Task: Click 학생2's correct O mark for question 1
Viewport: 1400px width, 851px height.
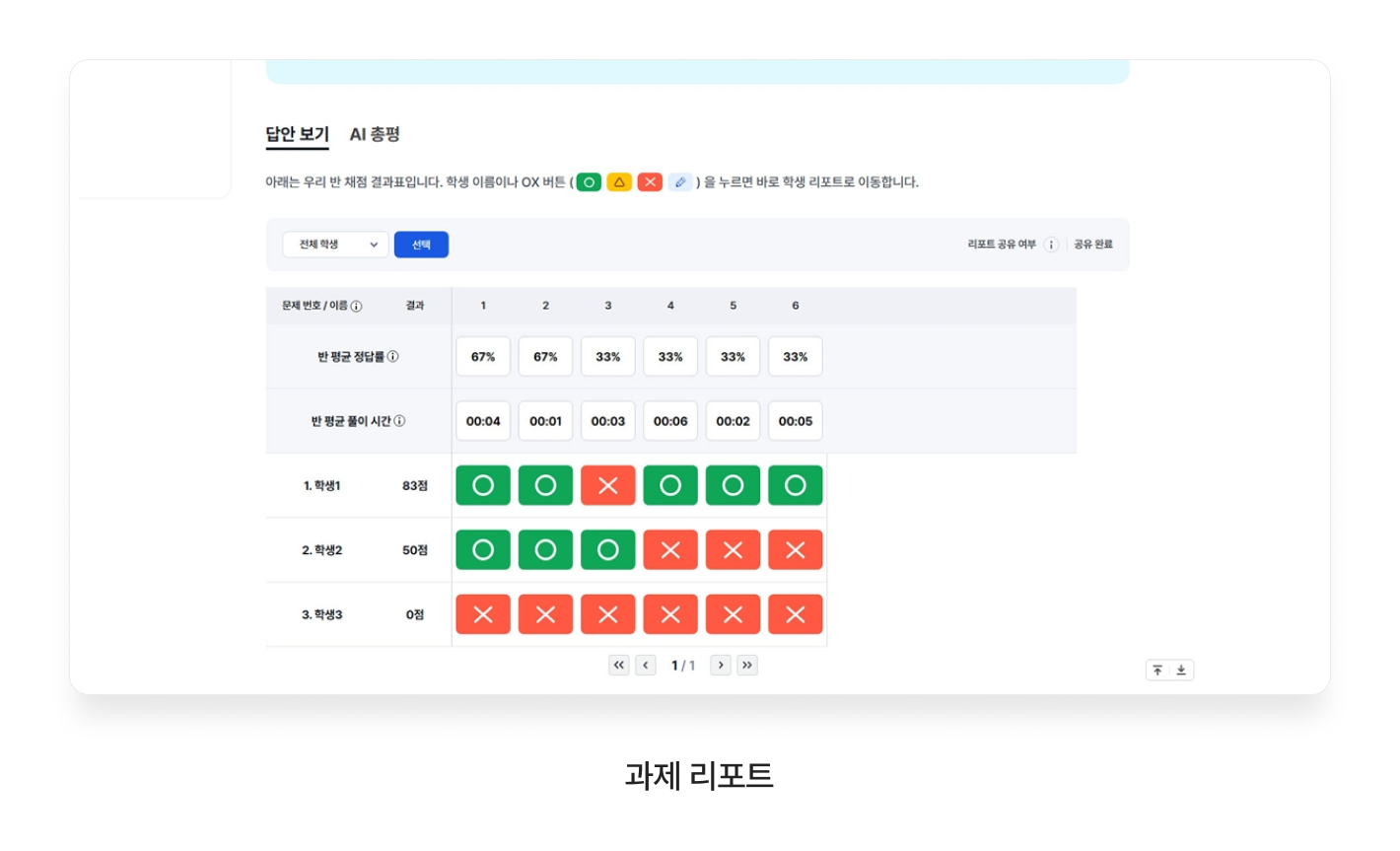Action: tap(483, 550)
